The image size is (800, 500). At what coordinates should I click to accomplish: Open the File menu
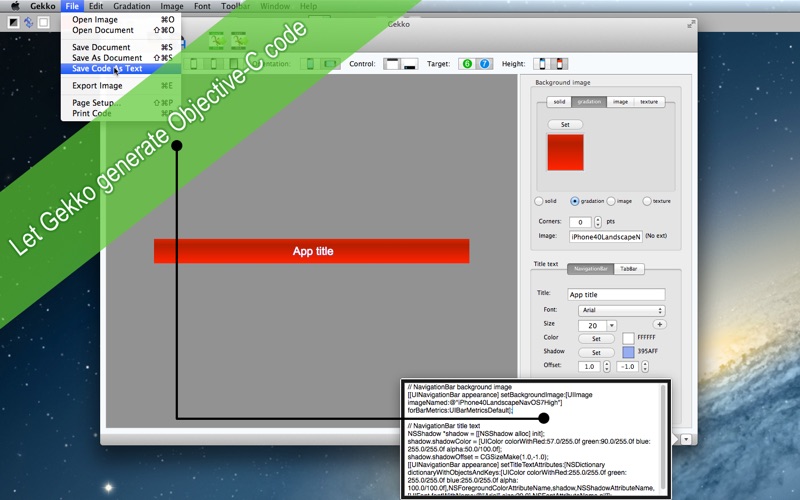pos(72,6)
